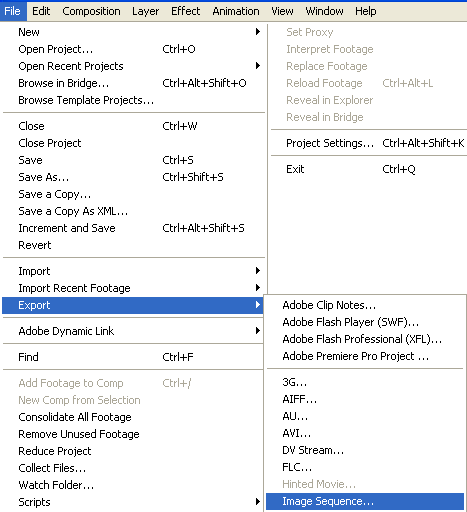The height and width of the screenshot is (512, 467).
Task: Choose 3G... export format
Action: 365,382
